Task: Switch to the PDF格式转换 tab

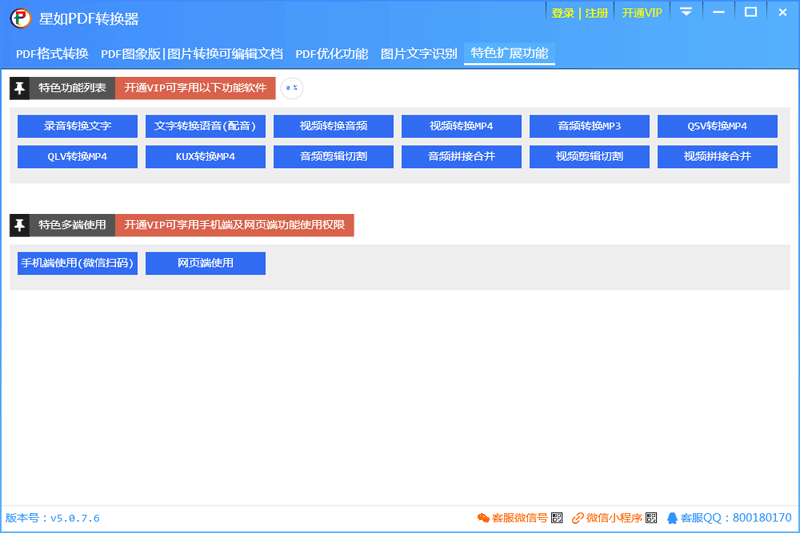Action: pyautogui.click(x=52, y=54)
